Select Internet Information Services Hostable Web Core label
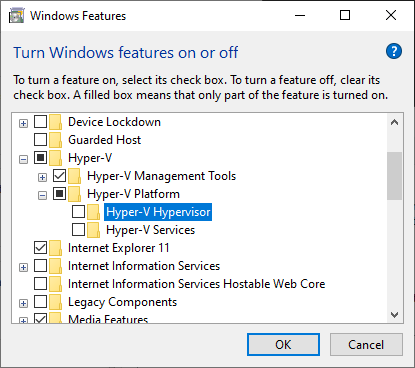The image size is (415, 368). [197, 284]
